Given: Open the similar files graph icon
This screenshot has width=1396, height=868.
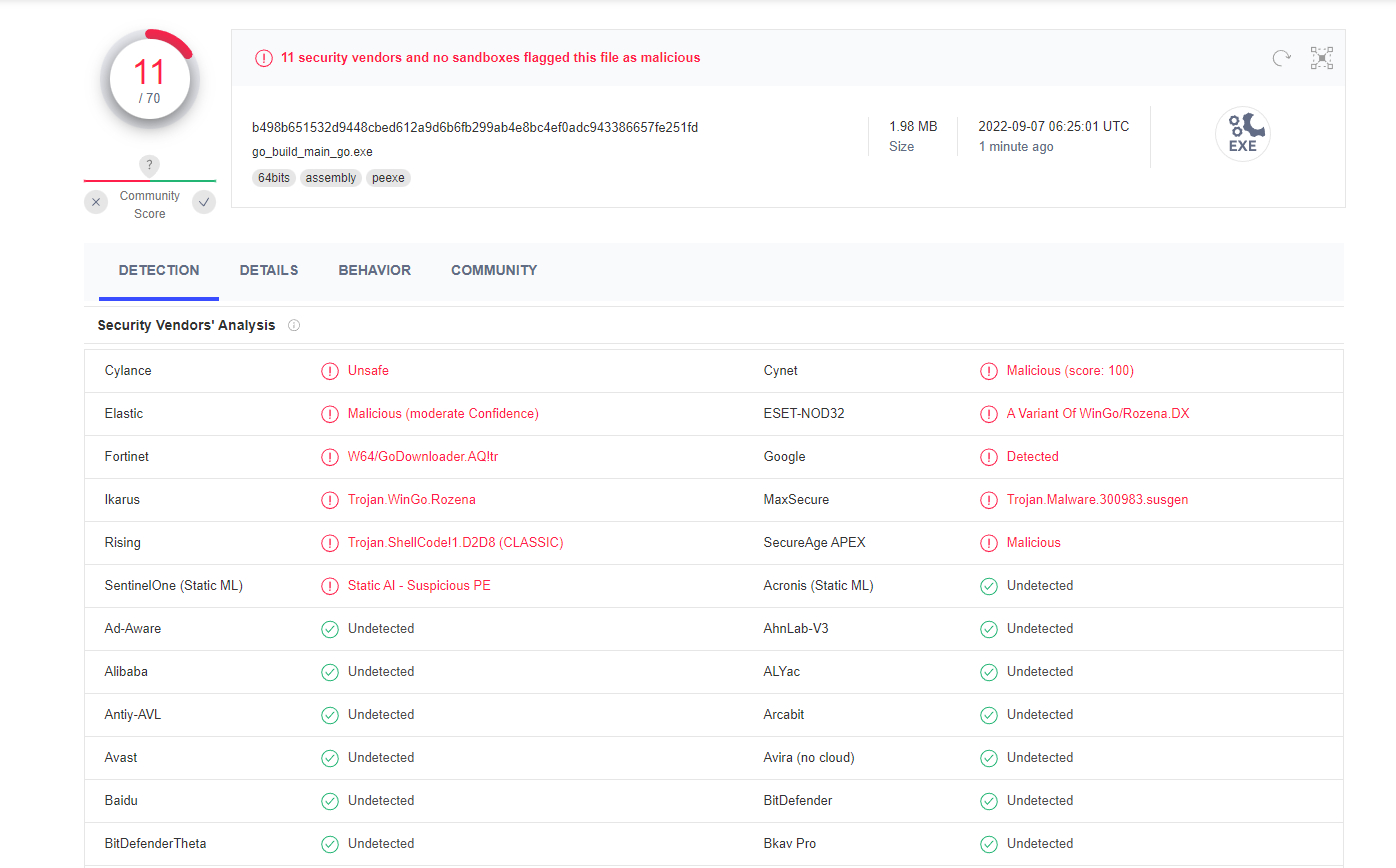Looking at the screenshot, I should tap(1322, 58).
